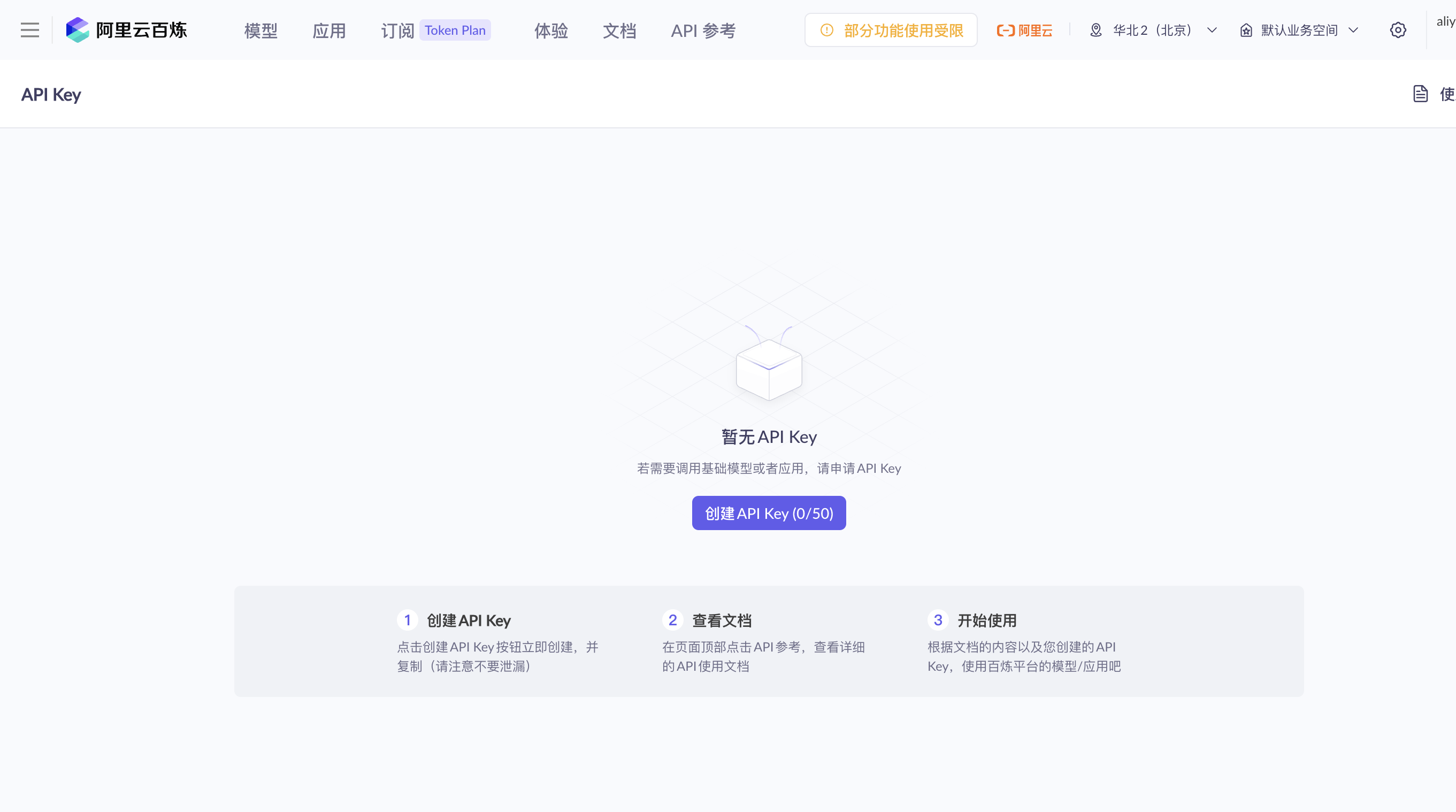Click the region dropdown chevron arrow
Viewport: 1456px width, 812px height.
(x=1212, y=30)
